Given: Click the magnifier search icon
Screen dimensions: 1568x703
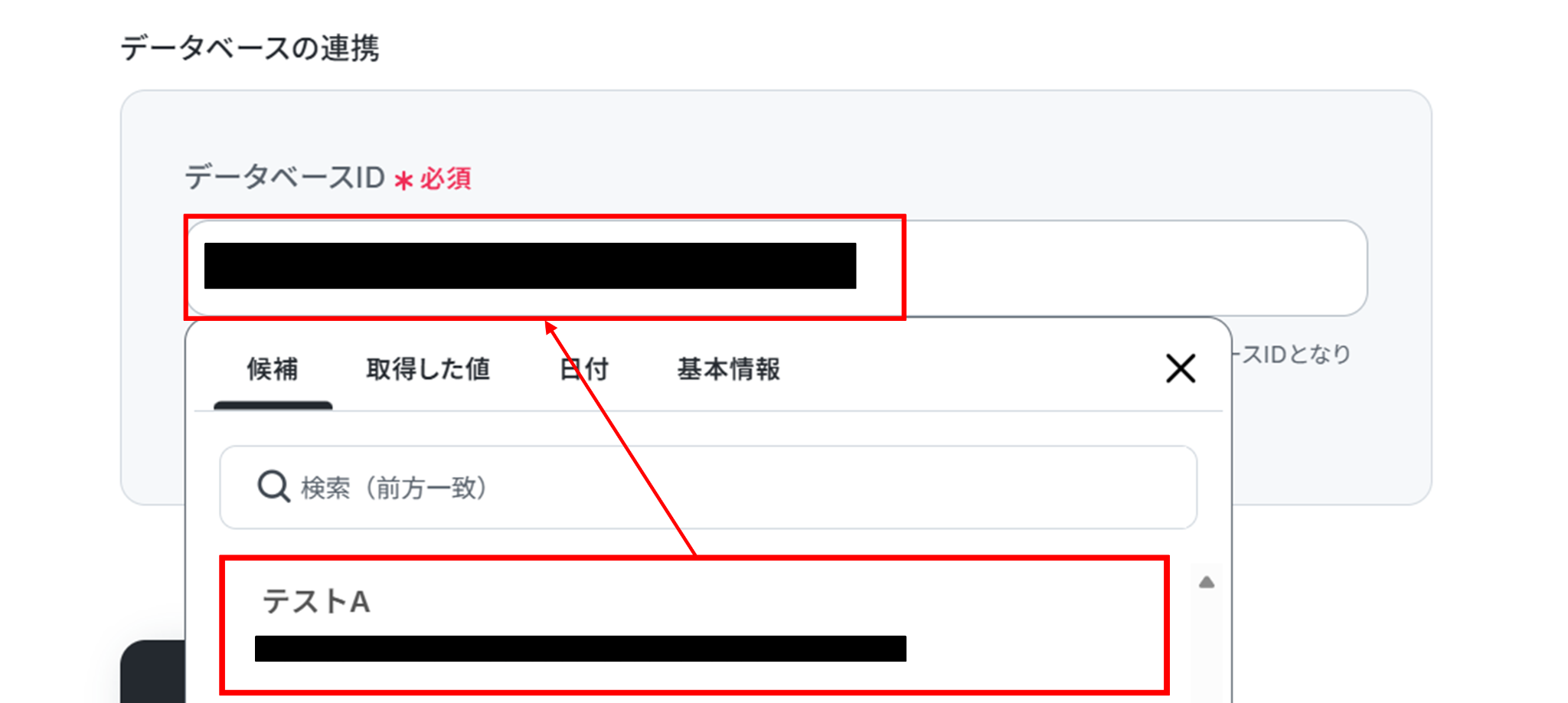Looking at the screenshot, I should coord(273,486).
